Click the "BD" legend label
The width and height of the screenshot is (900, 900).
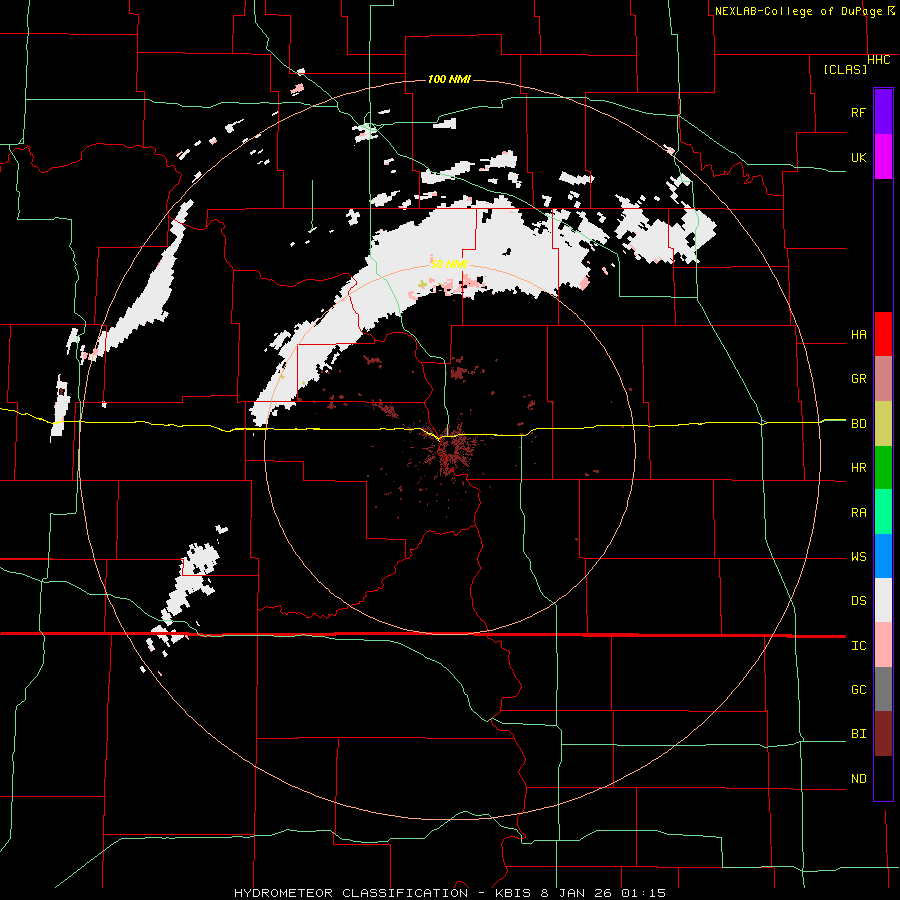(x=858, y=424)
